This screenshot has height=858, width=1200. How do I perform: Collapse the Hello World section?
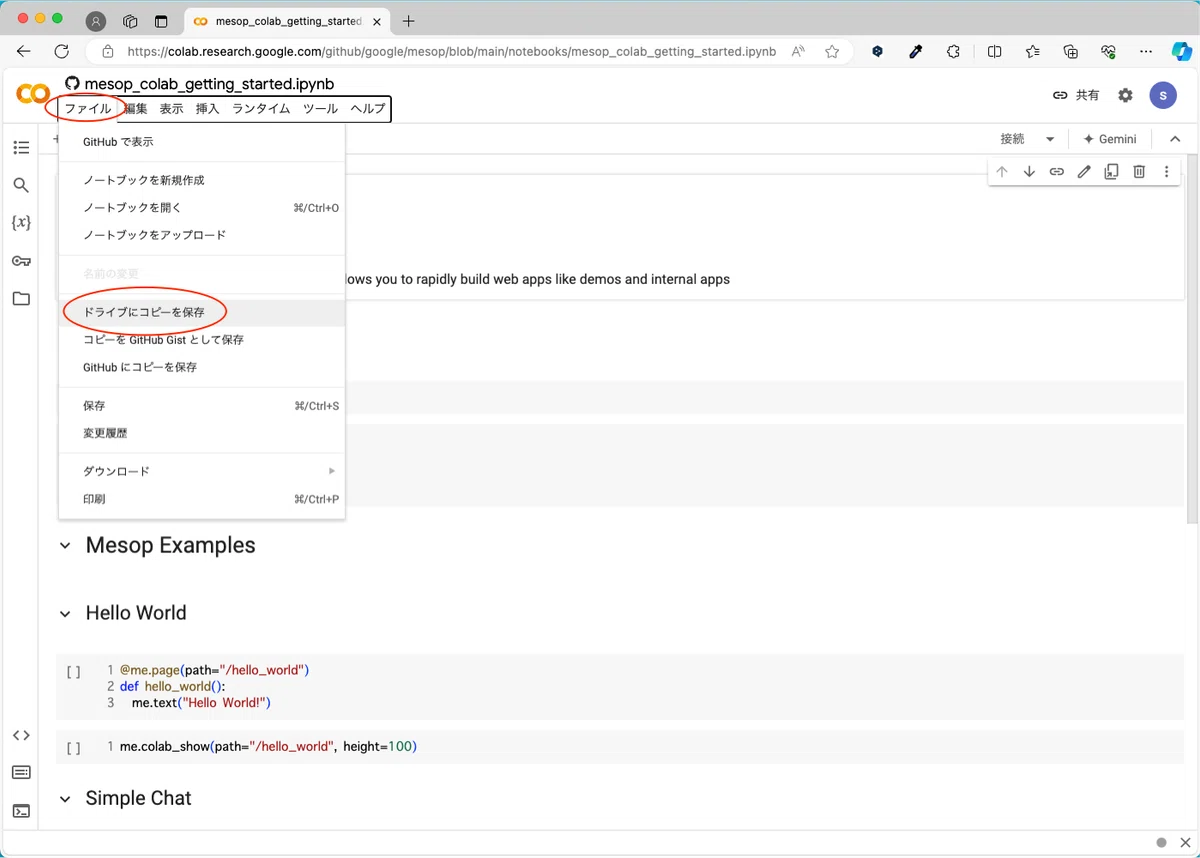(65, 614)
